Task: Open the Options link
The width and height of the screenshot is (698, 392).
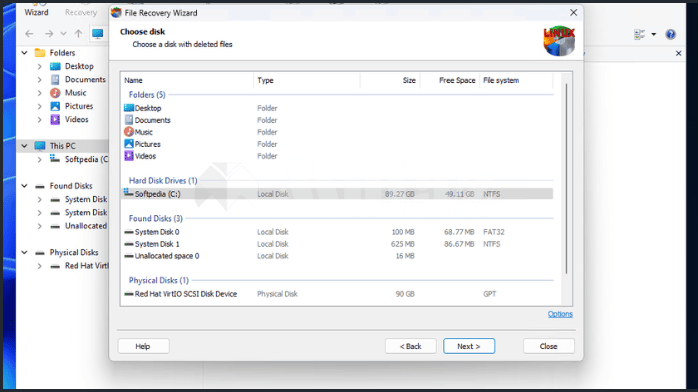Action: coord(560,314)
